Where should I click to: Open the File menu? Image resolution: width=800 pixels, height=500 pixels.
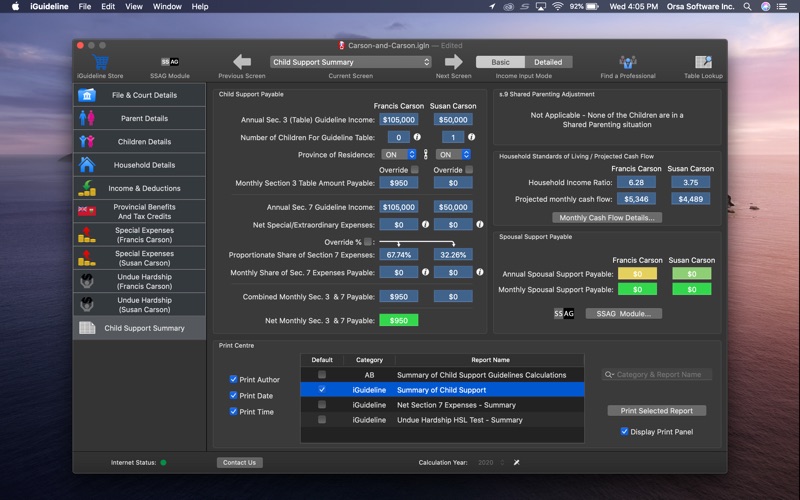(85, 7)
